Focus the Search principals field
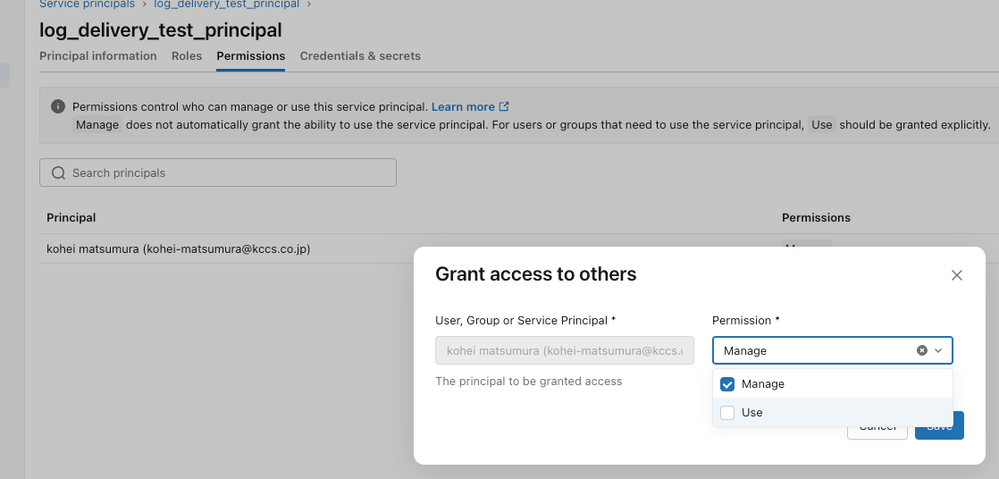 [x=218, y=173]
